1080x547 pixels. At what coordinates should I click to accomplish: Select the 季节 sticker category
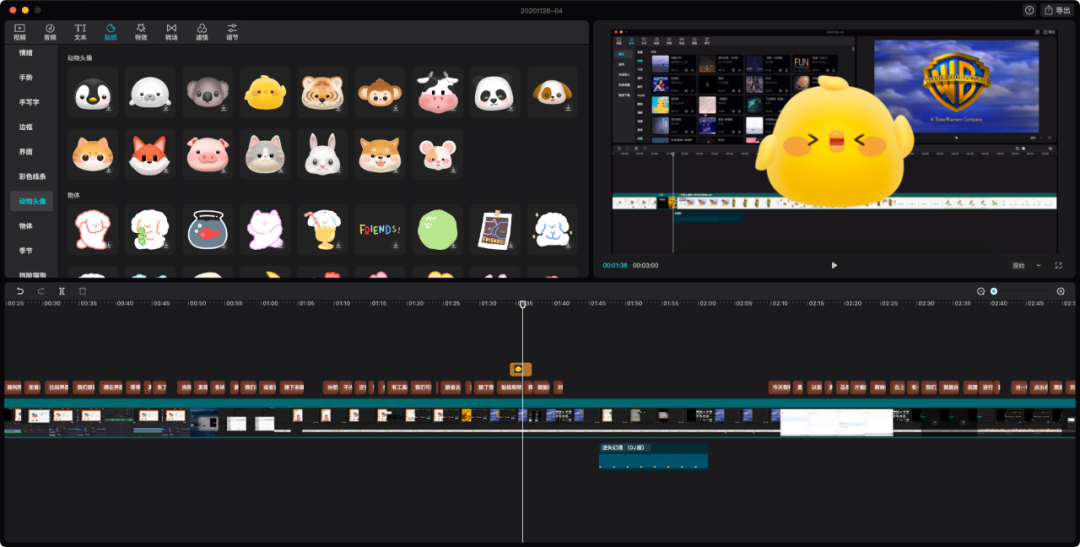(26, 251)
